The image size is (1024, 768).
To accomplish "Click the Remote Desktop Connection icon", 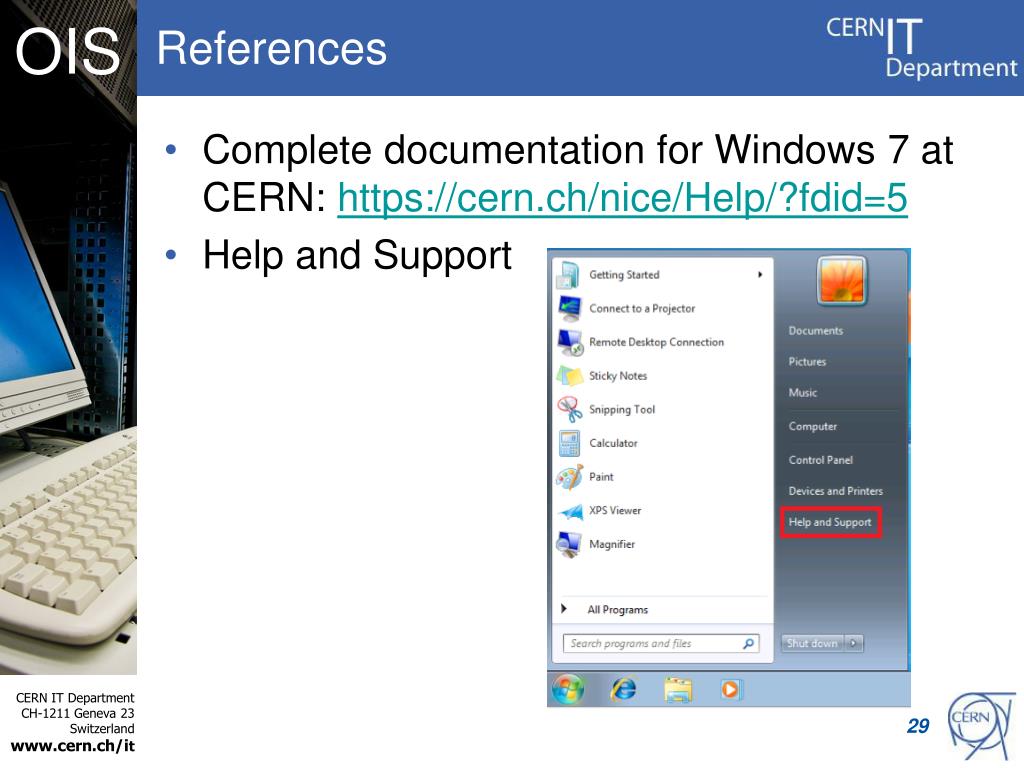I will coord(569,342).
